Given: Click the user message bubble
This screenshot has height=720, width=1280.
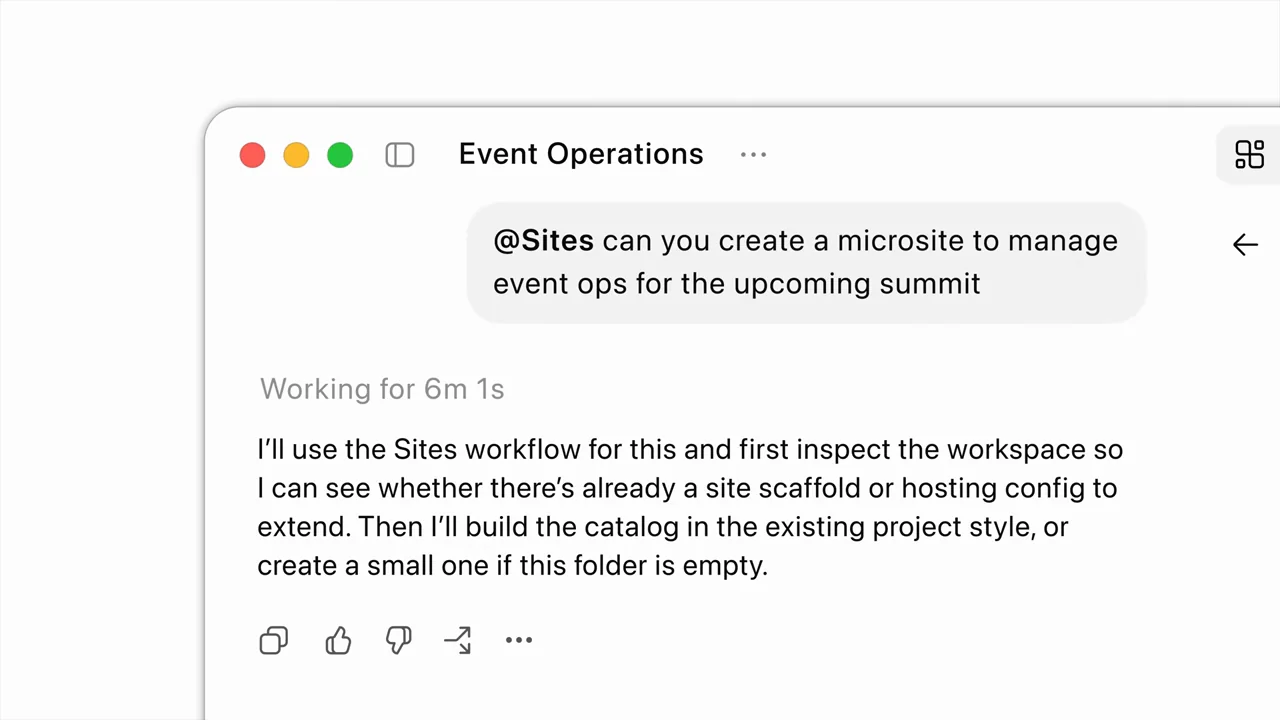Looking at the screenshot, I should [x=806, y=263].
